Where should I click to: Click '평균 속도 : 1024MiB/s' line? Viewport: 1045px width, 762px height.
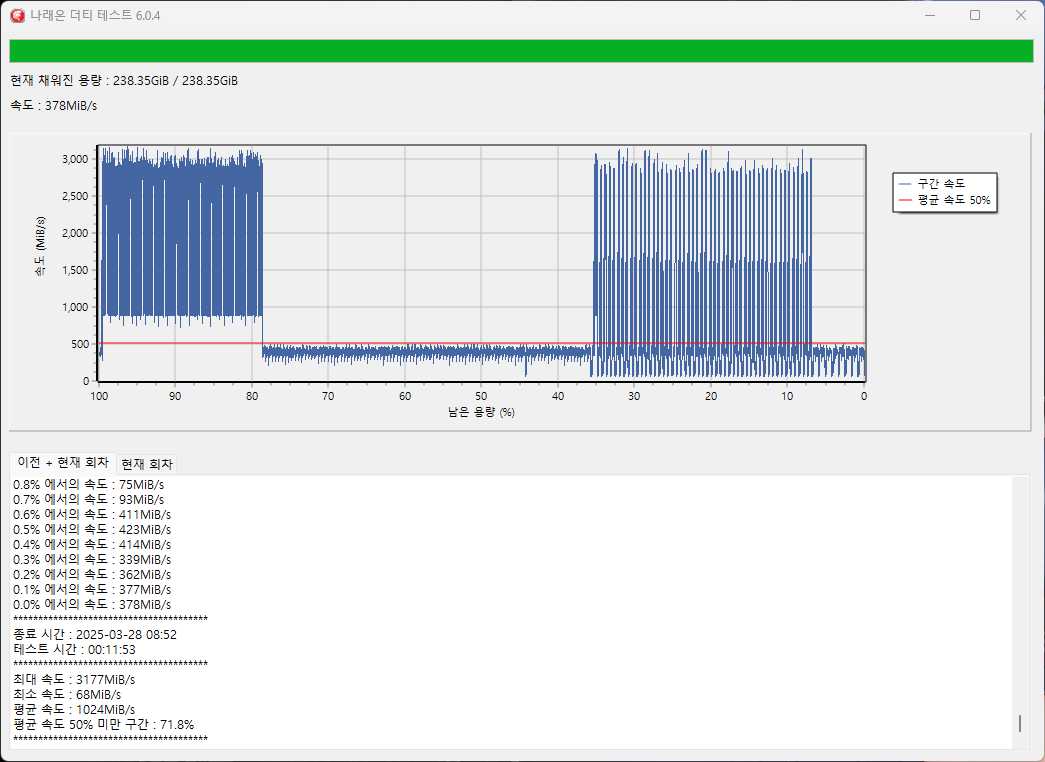click(x=74, y=709)
